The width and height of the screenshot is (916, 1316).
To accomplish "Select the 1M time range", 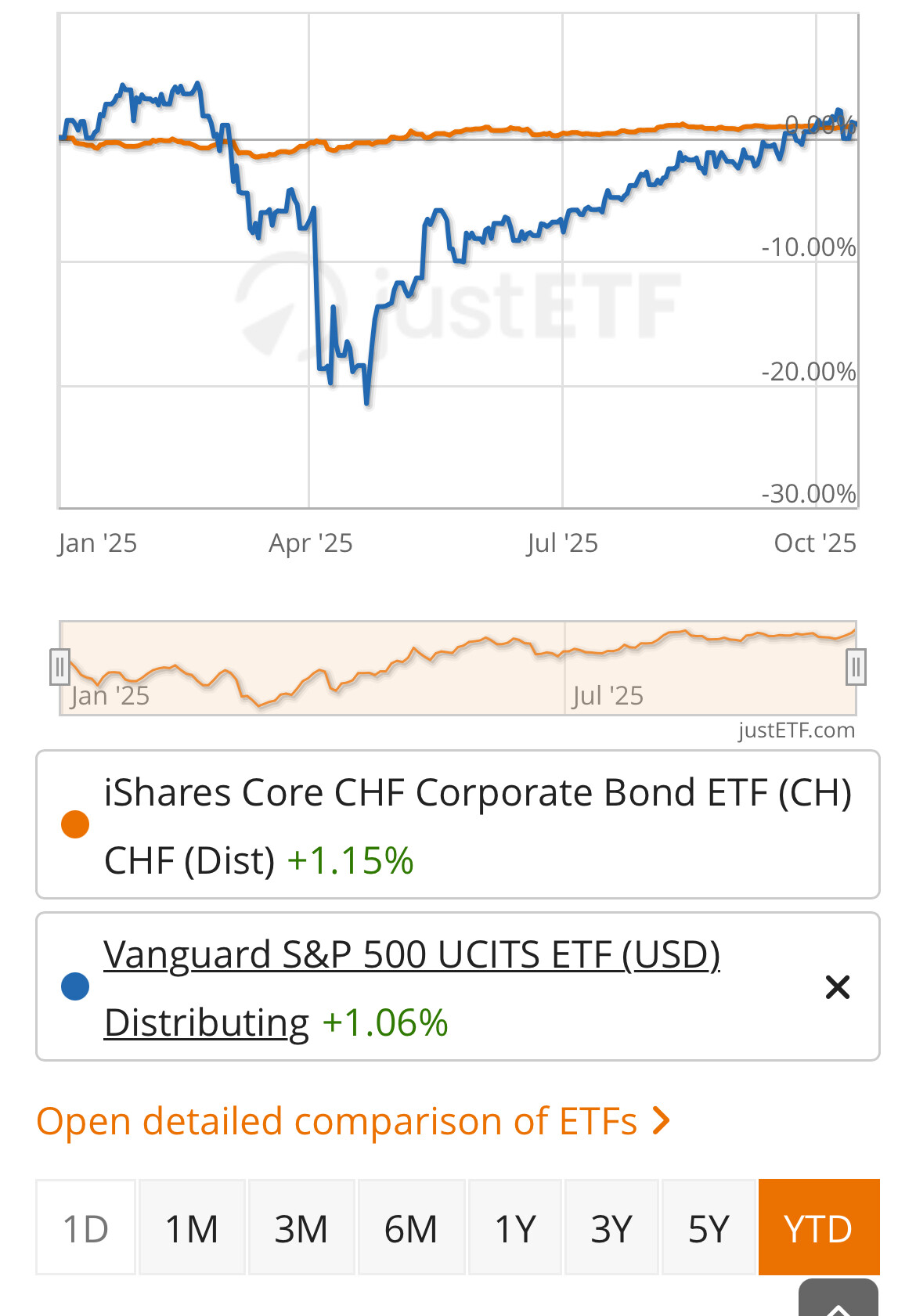I will [x=192, y=1228].
